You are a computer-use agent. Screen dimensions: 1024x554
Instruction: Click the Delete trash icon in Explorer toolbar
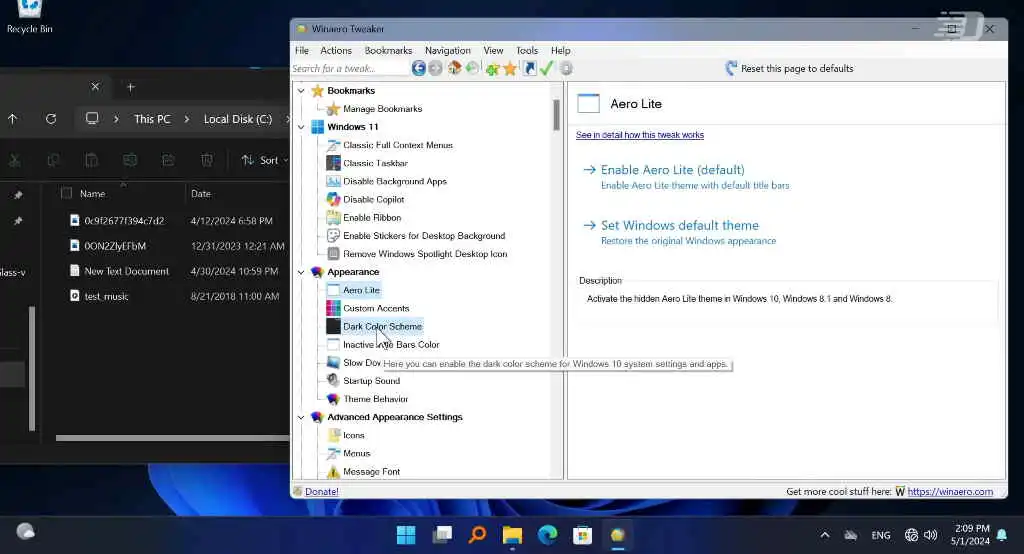[207, 160]
